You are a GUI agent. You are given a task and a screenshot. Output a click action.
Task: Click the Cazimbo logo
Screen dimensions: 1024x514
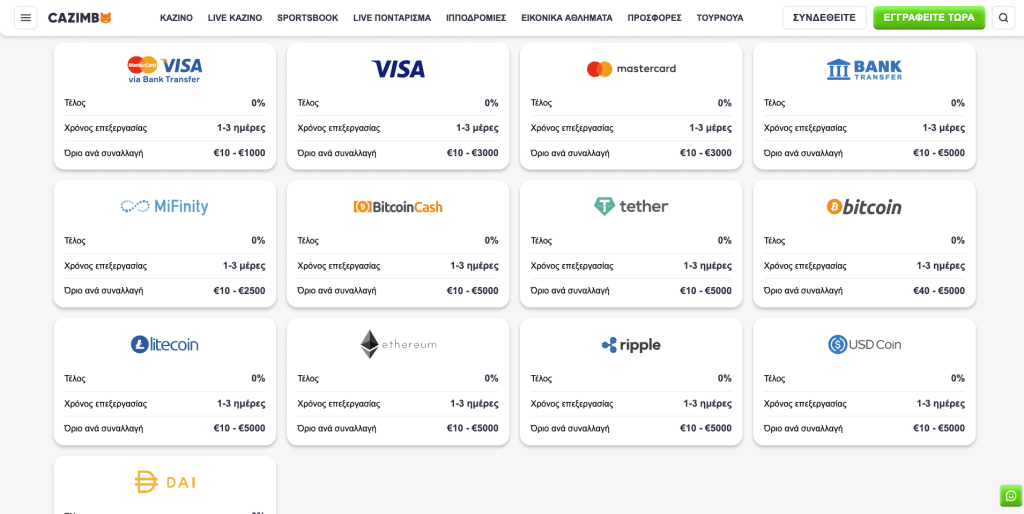[80, 18]
